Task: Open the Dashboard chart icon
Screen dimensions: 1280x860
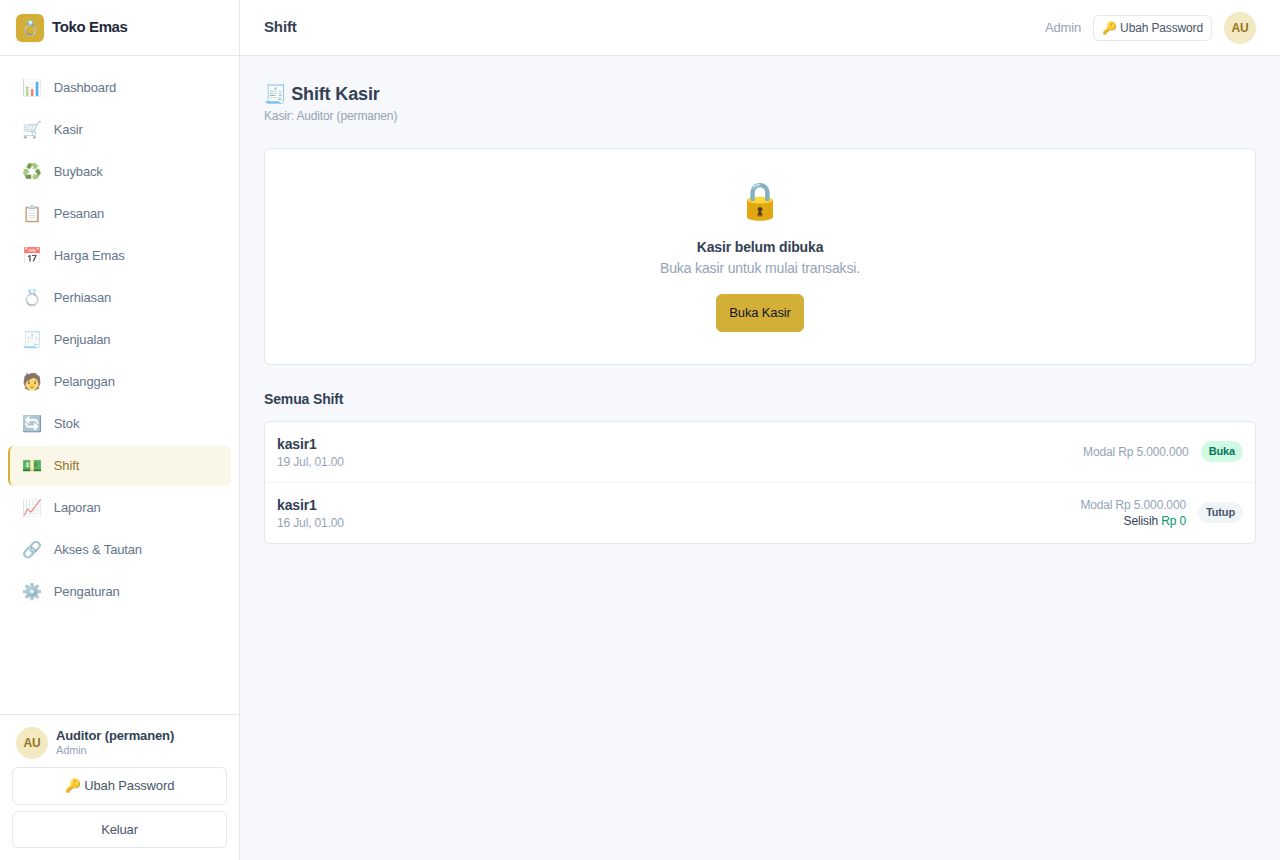Action: point(32,88)
